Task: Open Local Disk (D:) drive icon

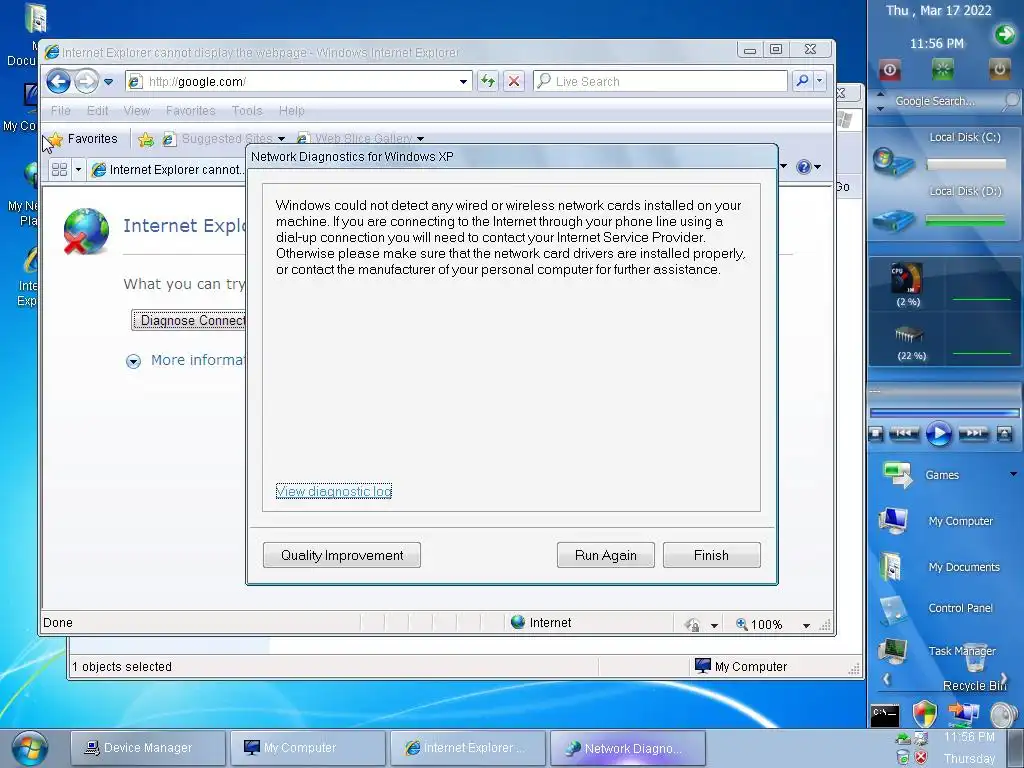Action: coord(893,220)
